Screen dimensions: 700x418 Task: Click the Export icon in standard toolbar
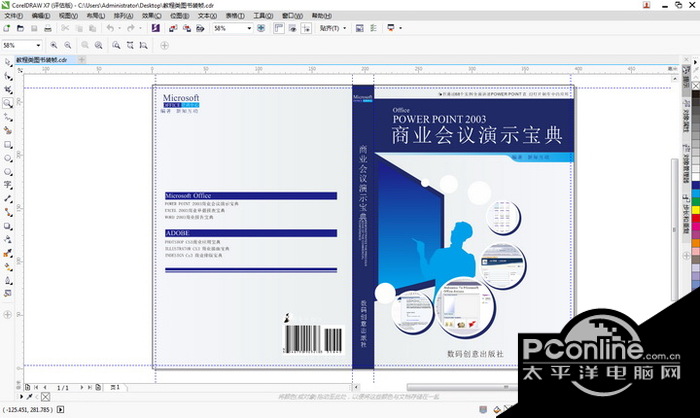(x=187, y=28)
